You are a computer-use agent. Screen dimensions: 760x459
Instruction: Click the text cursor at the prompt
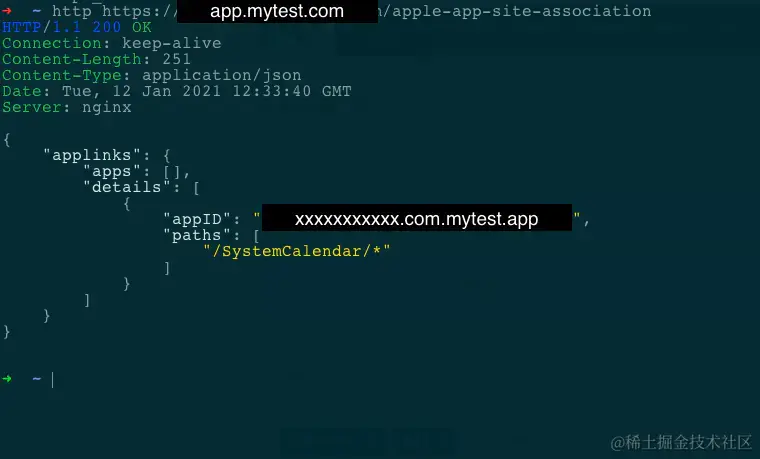[52, 380]
